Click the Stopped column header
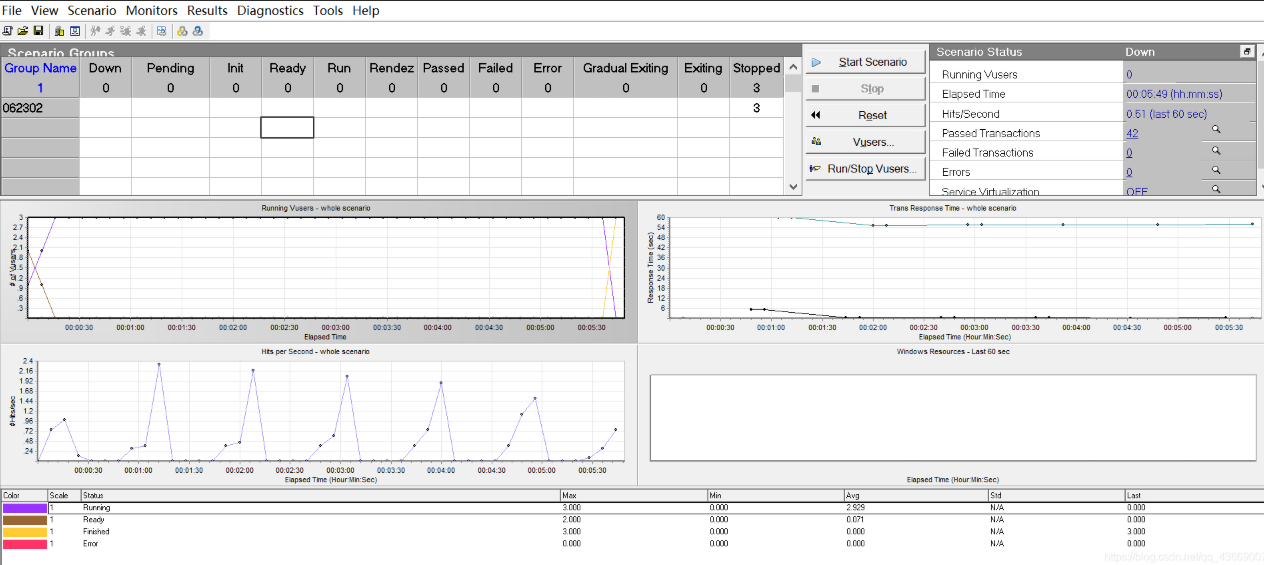1264x565 pixels. (756, 68)
